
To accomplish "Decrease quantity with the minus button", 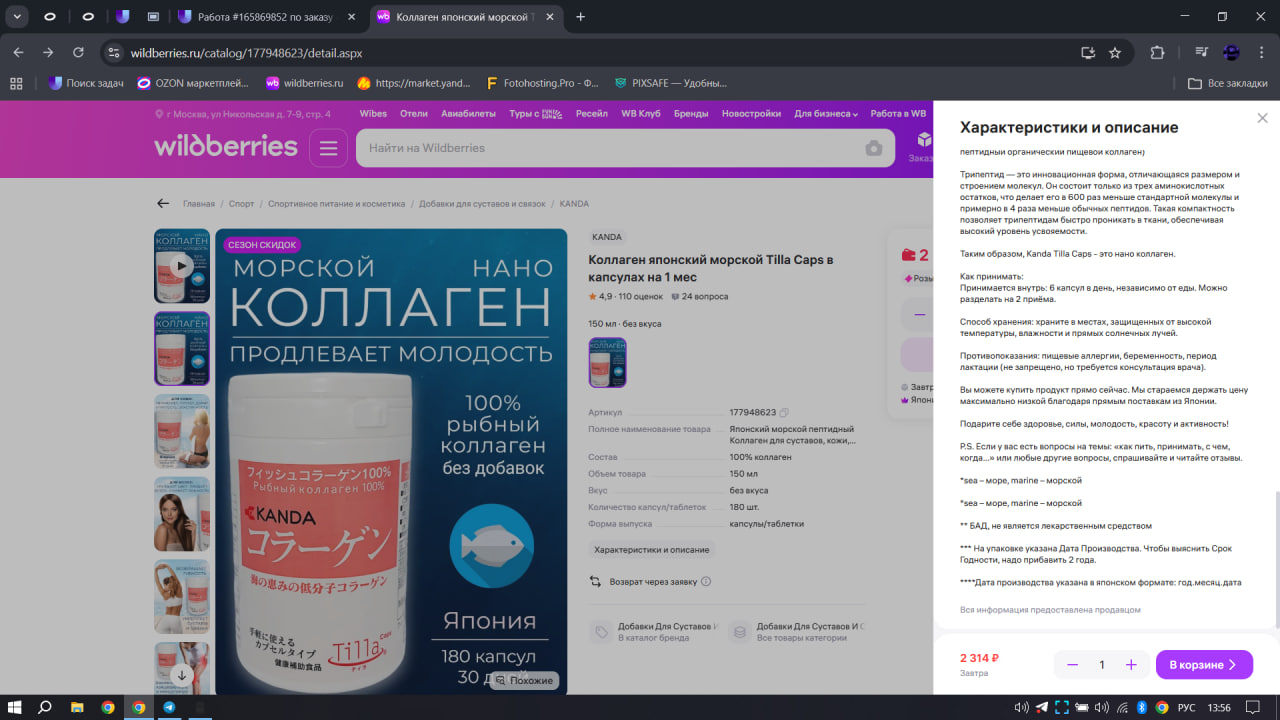I will [1072, 665].
